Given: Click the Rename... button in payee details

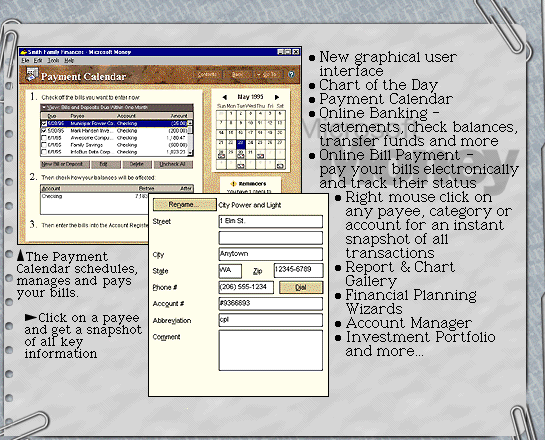Looking at the screenshot, I should 185,205.
